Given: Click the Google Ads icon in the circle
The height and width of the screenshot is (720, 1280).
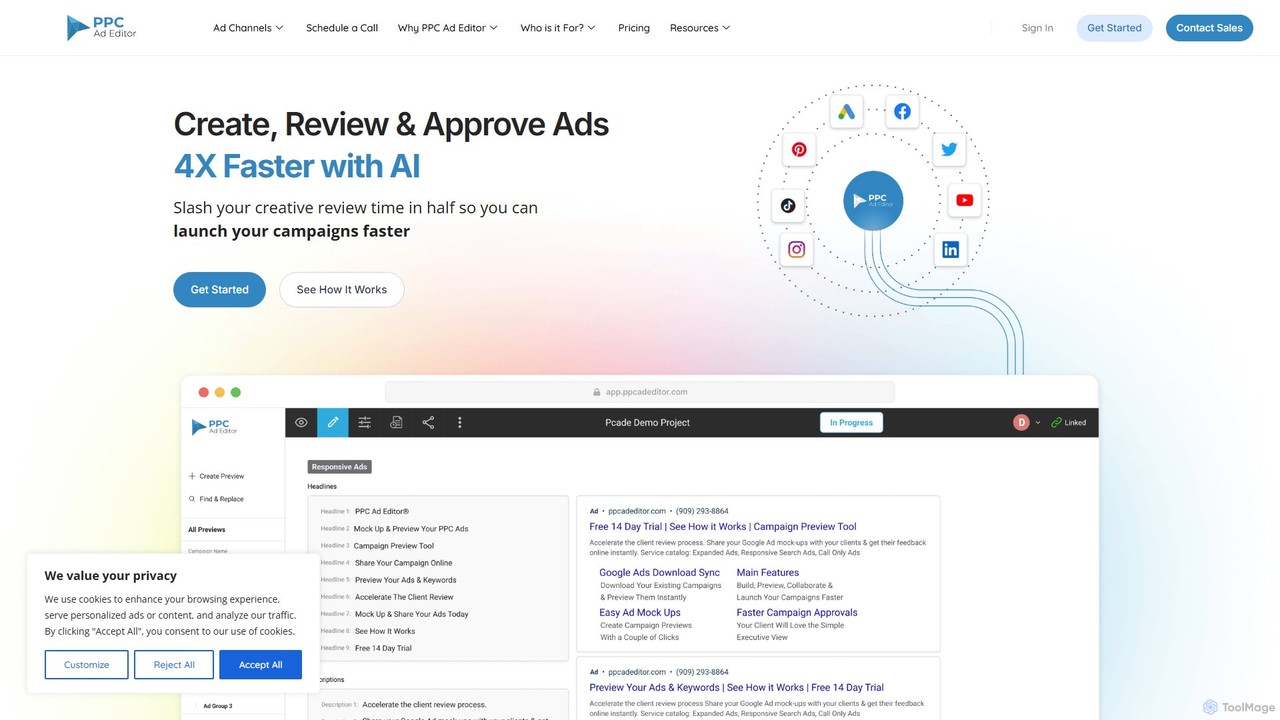Looking at the screenshot, I should [847, 112].
